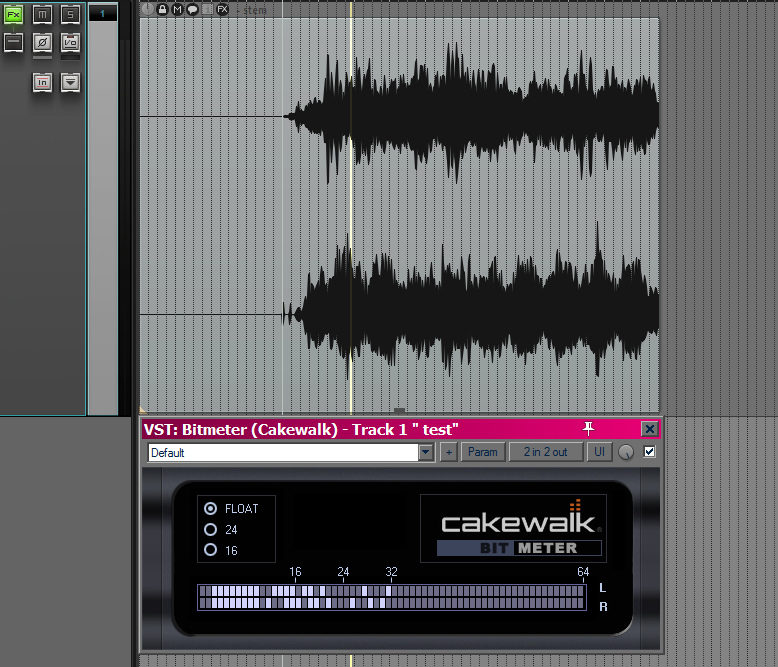Click the L channel bit meter bar

click(391, 591)
